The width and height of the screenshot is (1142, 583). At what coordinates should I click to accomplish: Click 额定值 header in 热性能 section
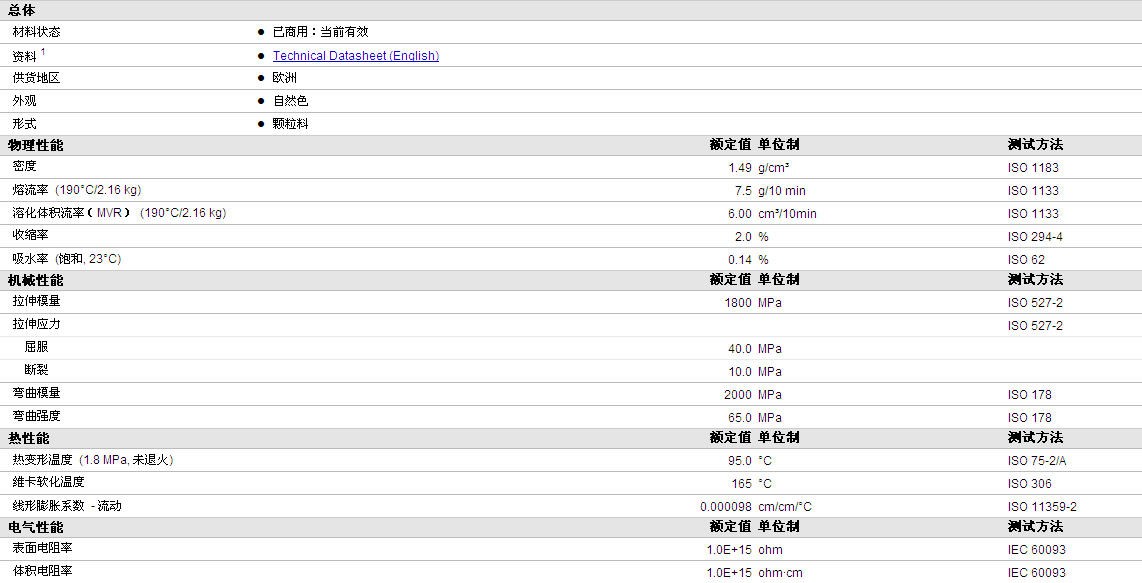tap(731, 437)
